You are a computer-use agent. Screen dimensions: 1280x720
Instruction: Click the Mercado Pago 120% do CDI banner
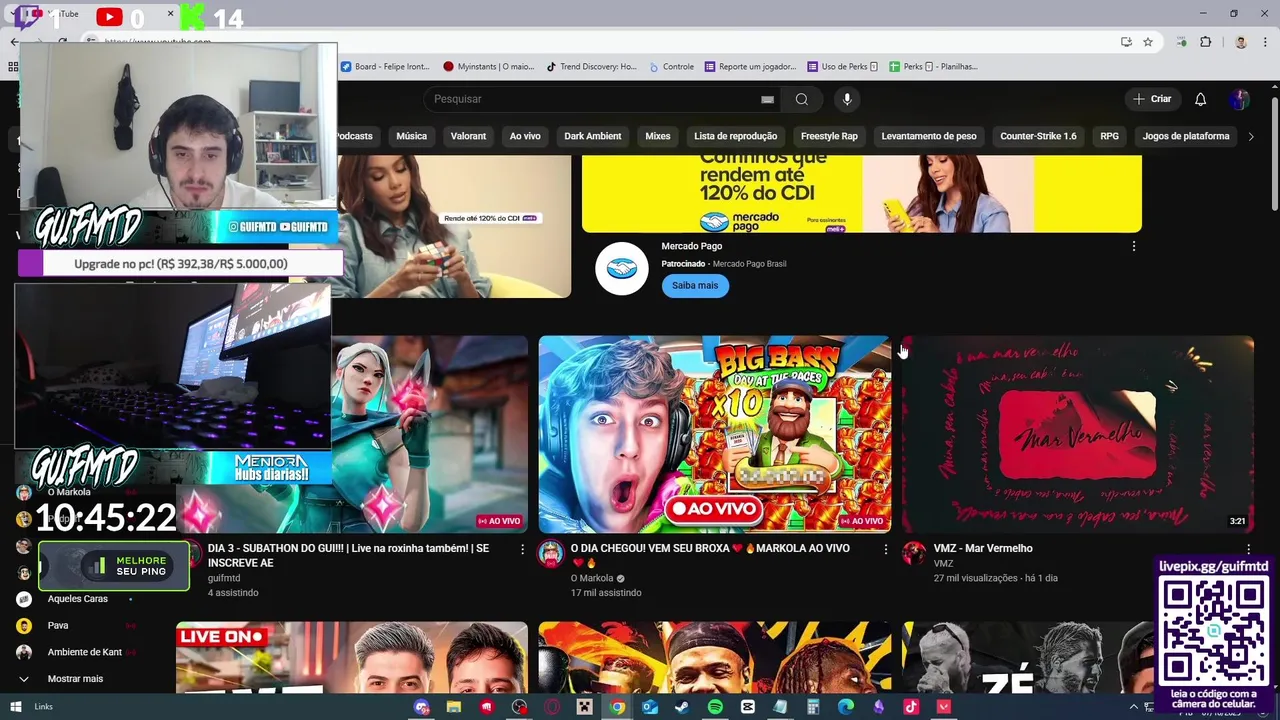(861, 194)
